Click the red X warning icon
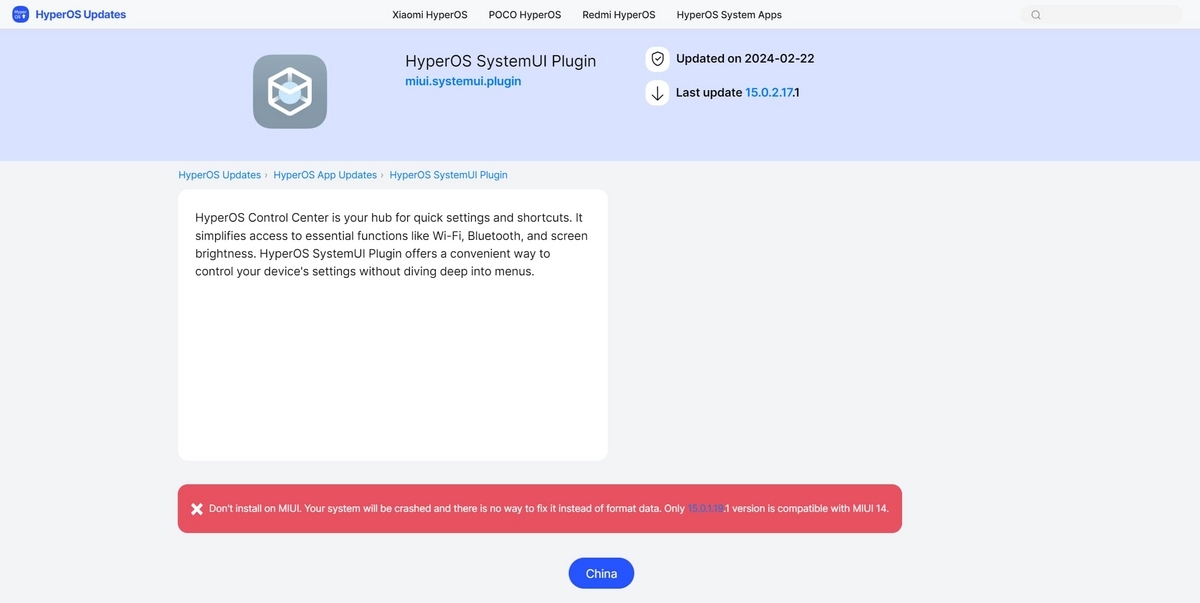 197,509
